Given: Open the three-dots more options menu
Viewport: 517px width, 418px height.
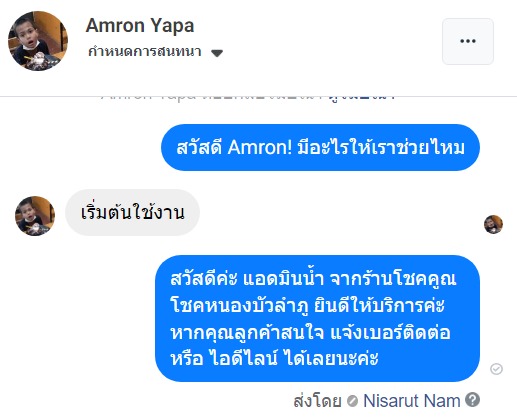Looking at the screenshot, I should 468,41.
